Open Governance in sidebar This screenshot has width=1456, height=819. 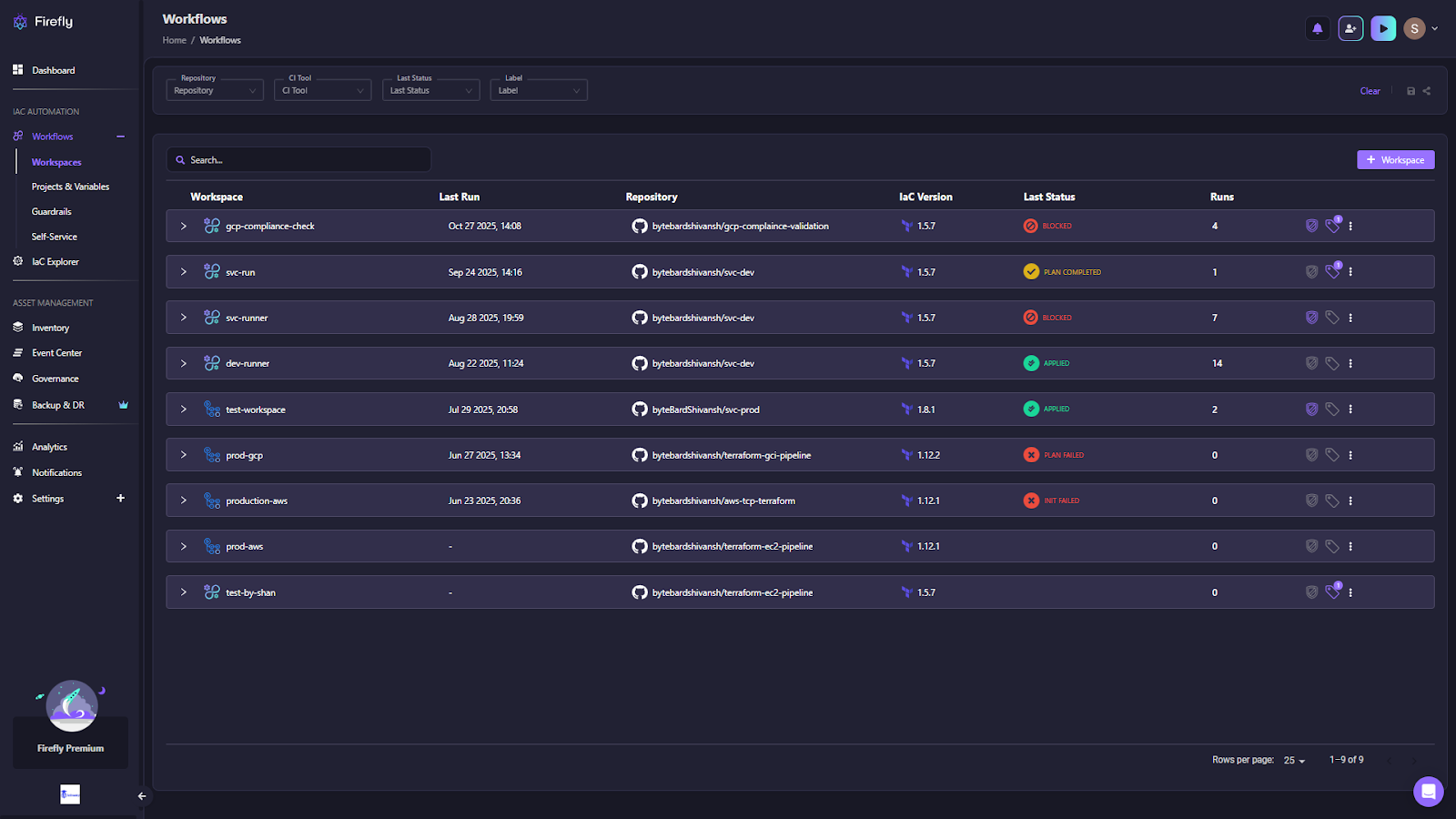tap(55, 379)
